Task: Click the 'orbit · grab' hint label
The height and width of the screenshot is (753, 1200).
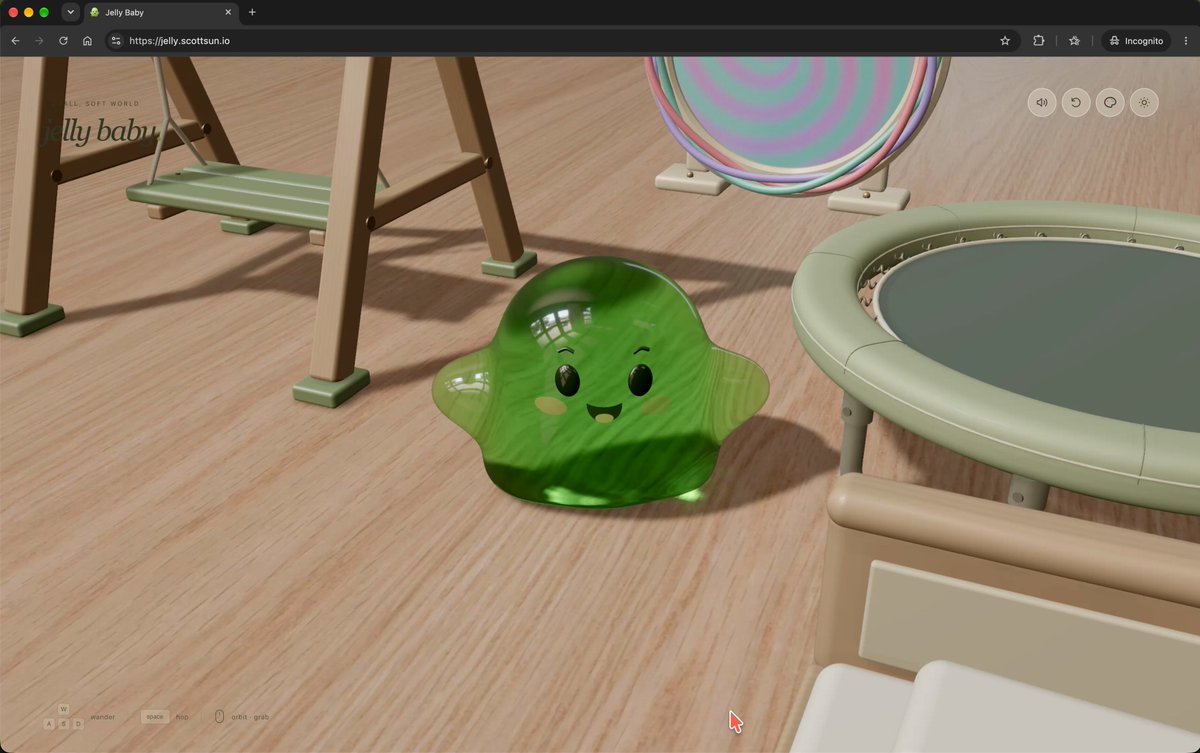Action: (x=250, y=717)
